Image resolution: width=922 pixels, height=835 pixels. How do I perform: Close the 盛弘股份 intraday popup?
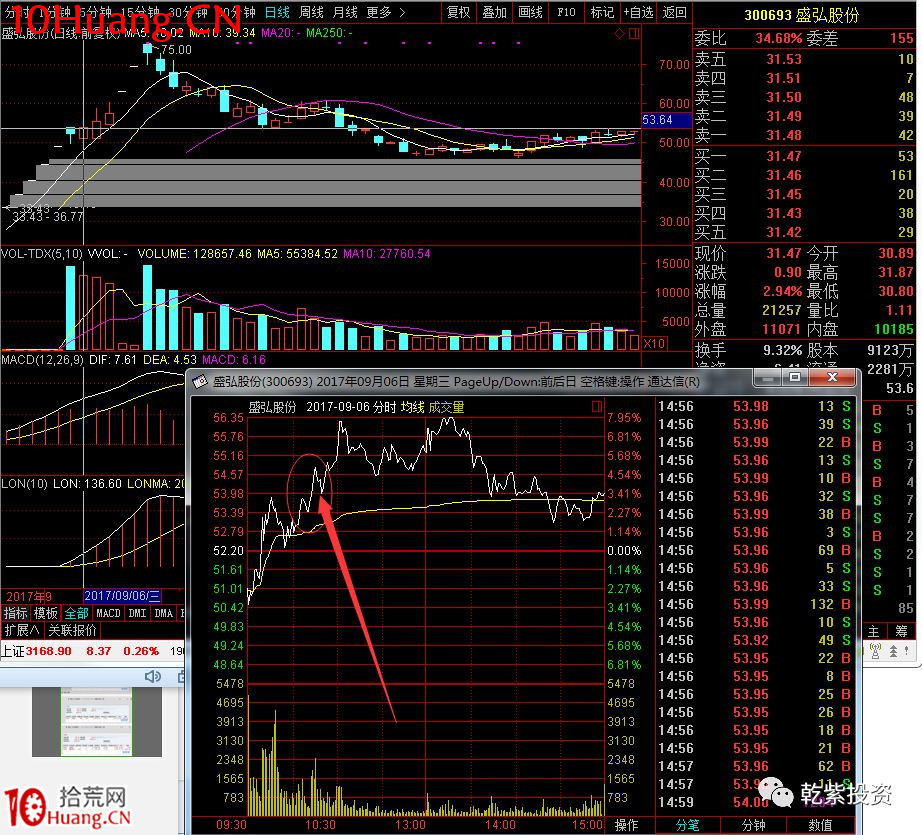831,378
